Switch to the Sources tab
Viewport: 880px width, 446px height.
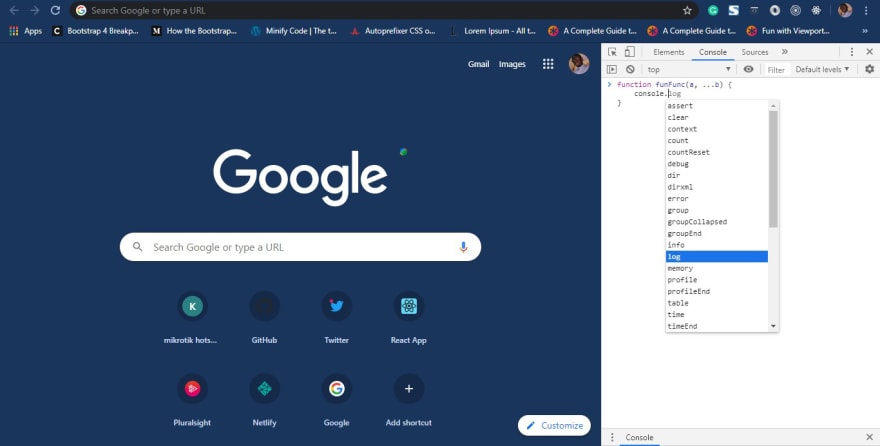click(x=754, y=52)
